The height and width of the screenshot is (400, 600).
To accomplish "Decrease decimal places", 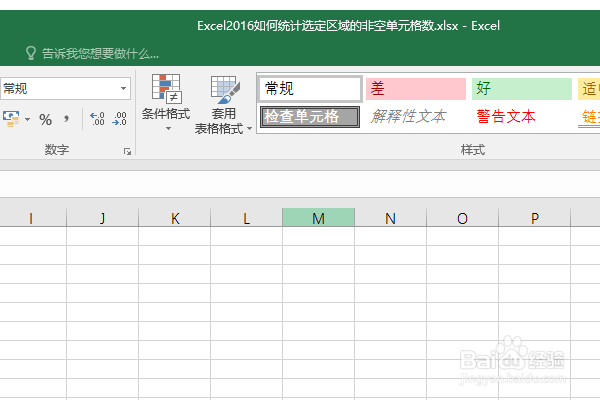I will coord(119,119).
